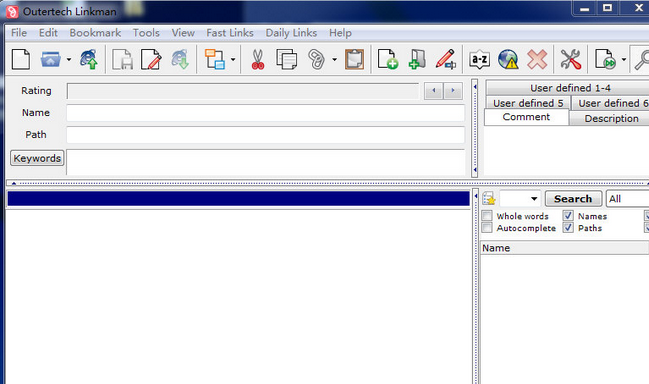
Task: Click the Keywords button
Action: (x=37, y=158)
